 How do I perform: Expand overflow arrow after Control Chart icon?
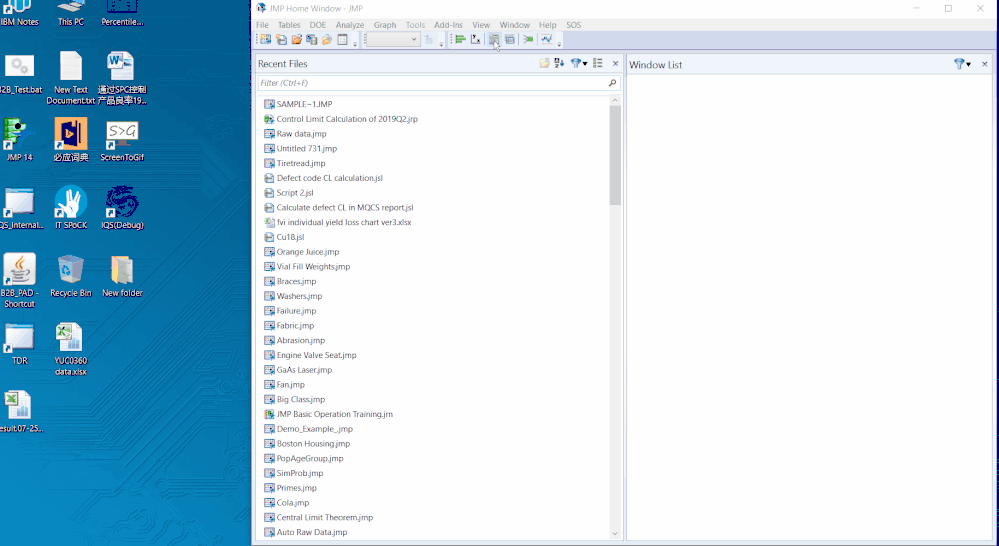pyautogui.click(x=559, y=43)
